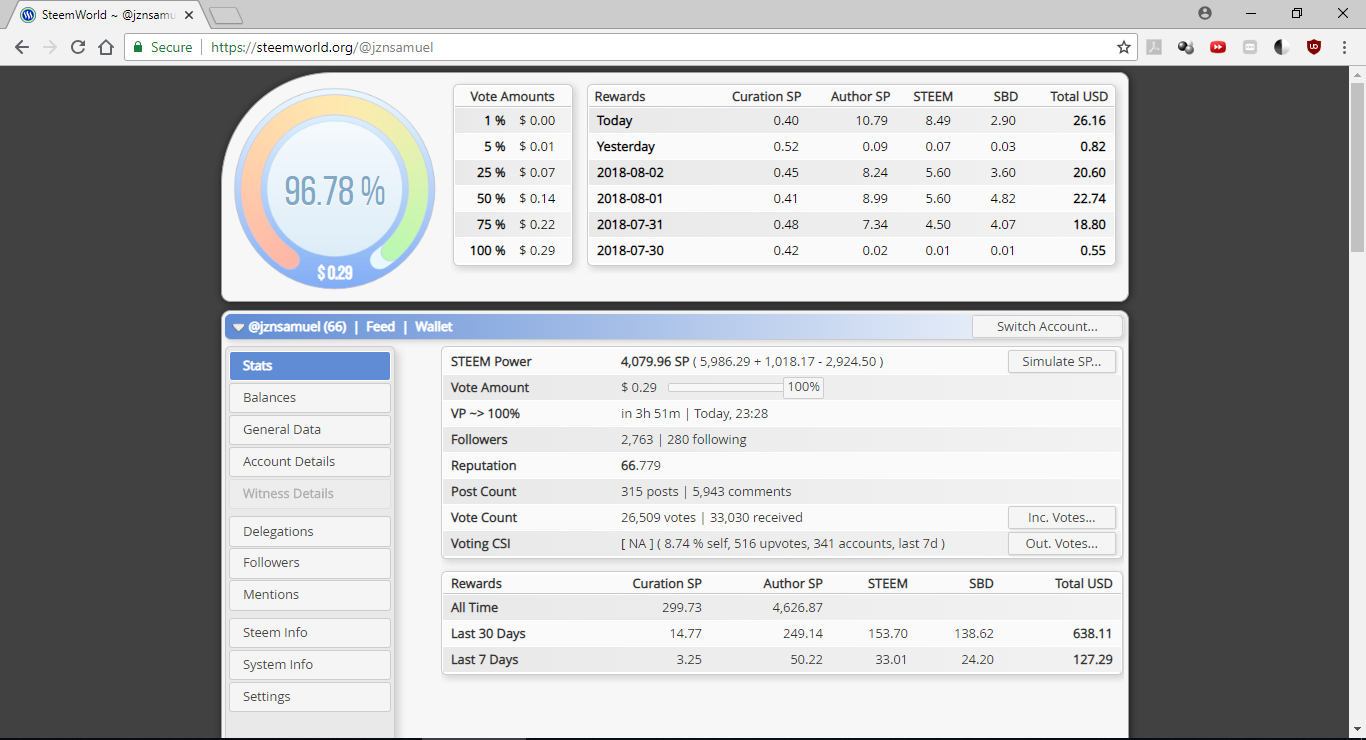The image size is (1366, 740).
Task: Collapse the @jznsamuel account section arrow
Action: pos(238,327)
